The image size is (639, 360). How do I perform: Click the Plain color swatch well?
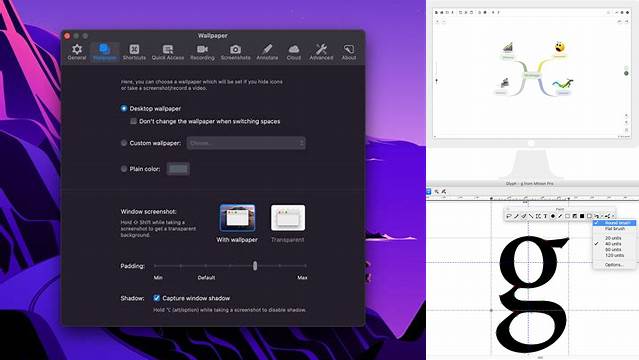[x=178, y=169]
